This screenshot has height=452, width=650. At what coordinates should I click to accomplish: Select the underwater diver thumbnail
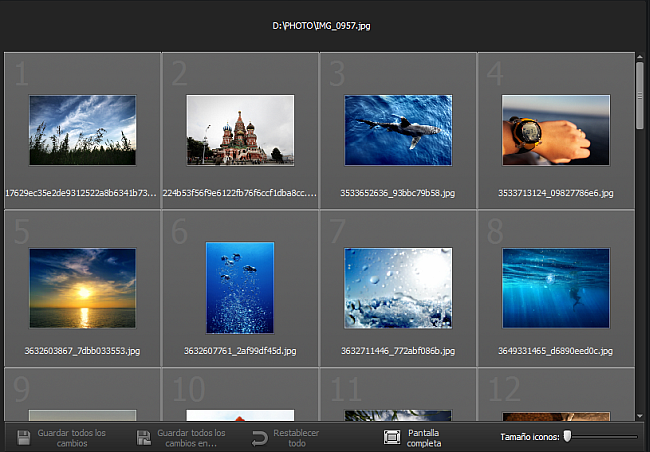(556, 288)
